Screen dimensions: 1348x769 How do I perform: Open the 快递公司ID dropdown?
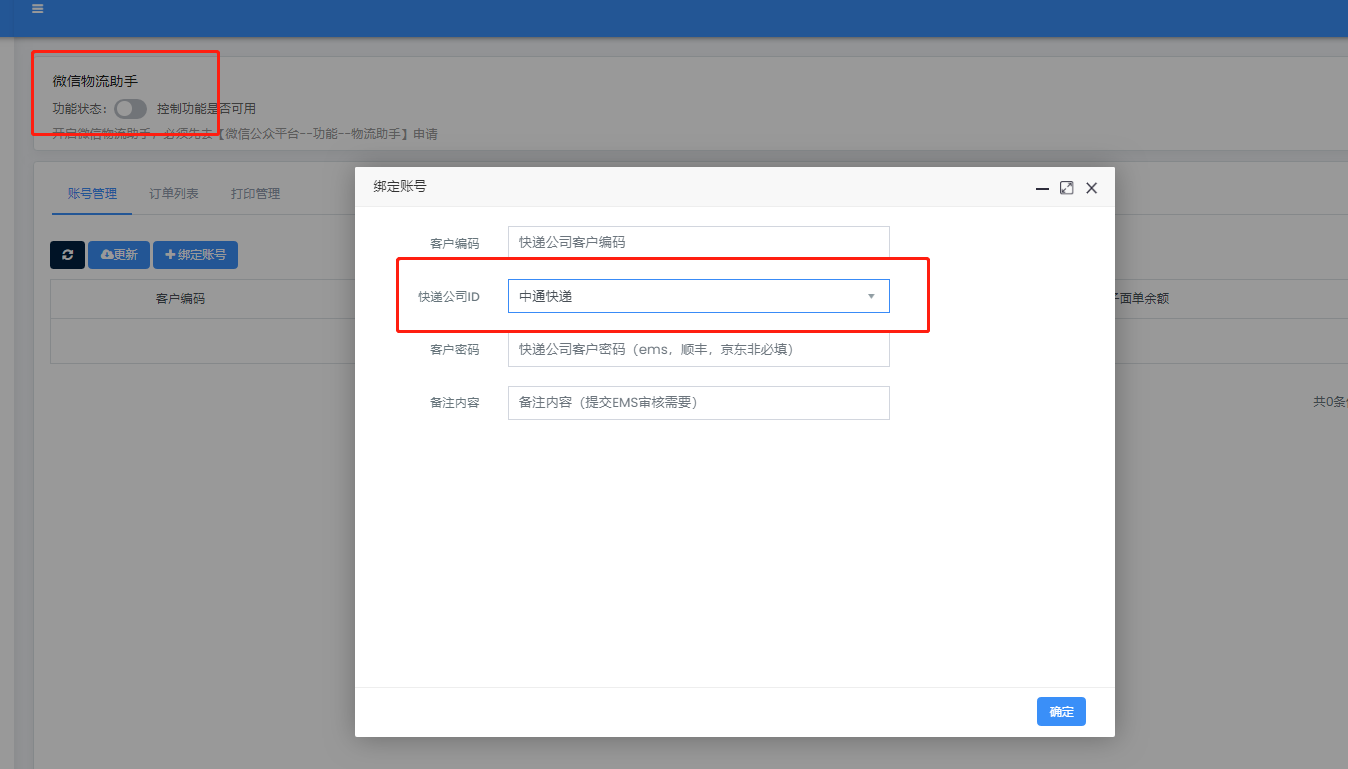coord(698,296)
